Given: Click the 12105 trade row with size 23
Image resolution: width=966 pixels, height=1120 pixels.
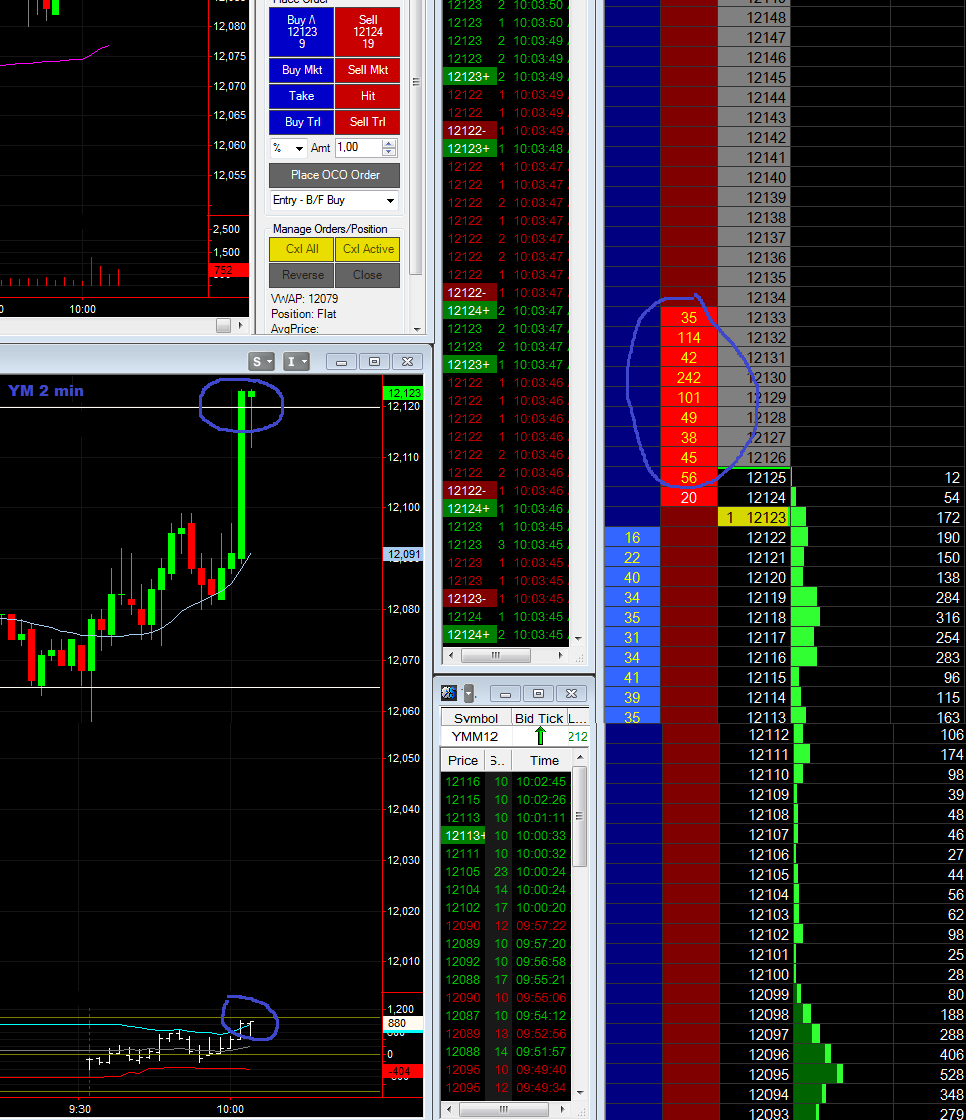Looking at the screenshot, I should coord(507,871).
